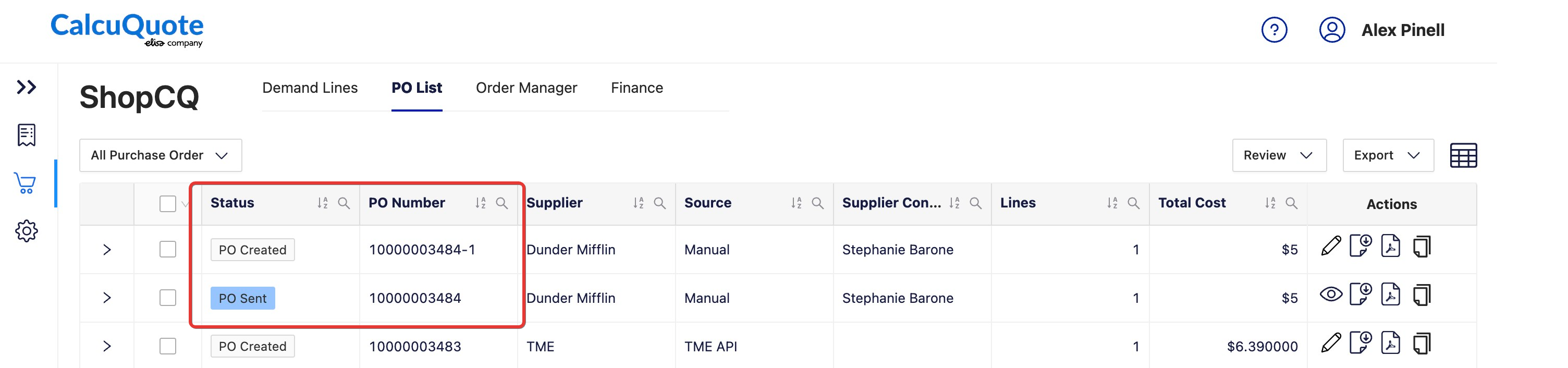Image resolution: width=1568 pixels, height=368 pixels.
Task: Edit PO 10000003484-1 with pencil icon
Action: [1331, 247]
